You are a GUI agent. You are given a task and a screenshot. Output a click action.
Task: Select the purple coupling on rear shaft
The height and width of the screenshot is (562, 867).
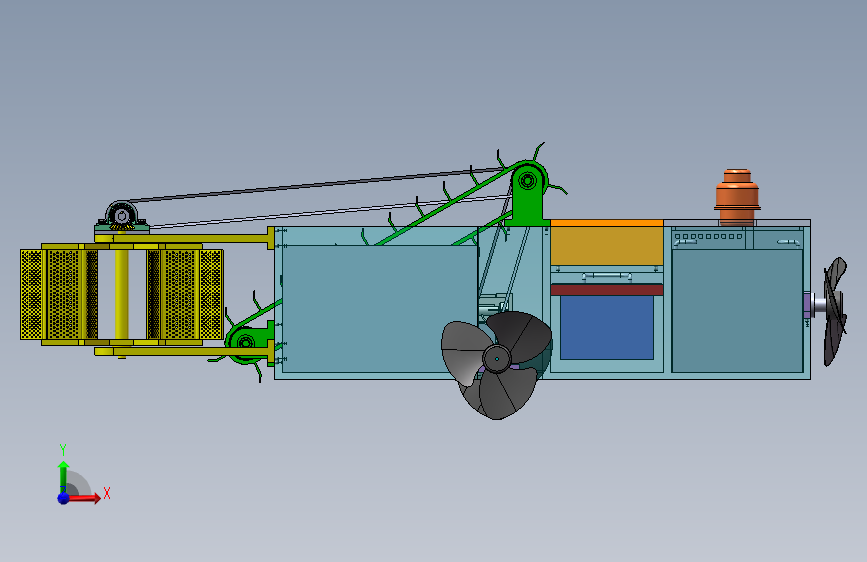point(807,305)
